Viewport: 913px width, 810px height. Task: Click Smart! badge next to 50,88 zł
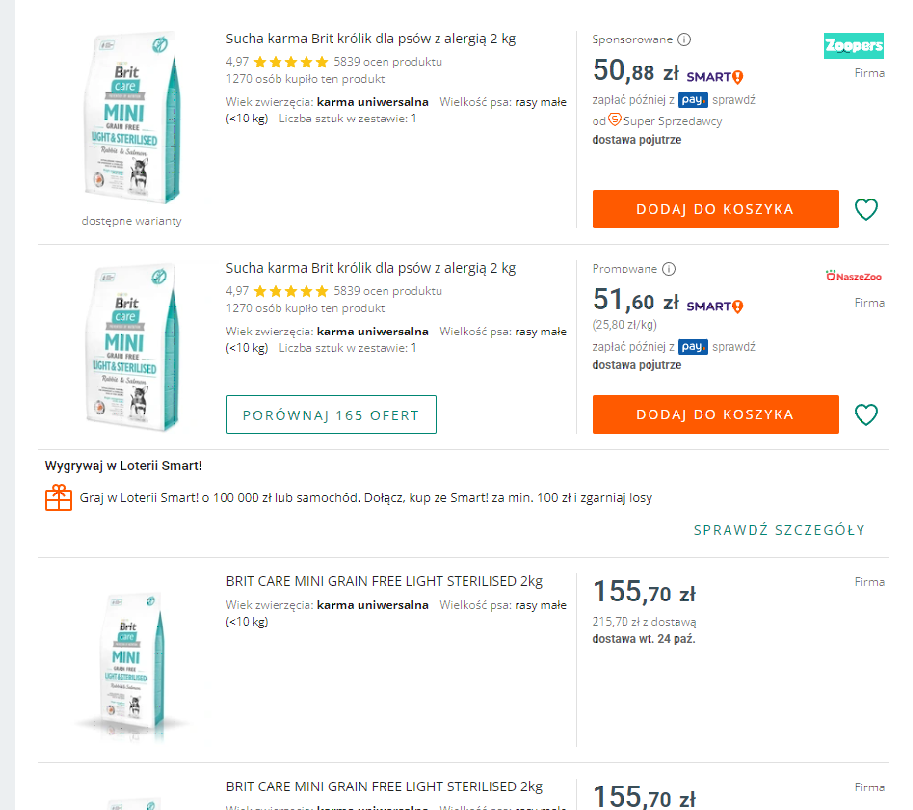715,76
